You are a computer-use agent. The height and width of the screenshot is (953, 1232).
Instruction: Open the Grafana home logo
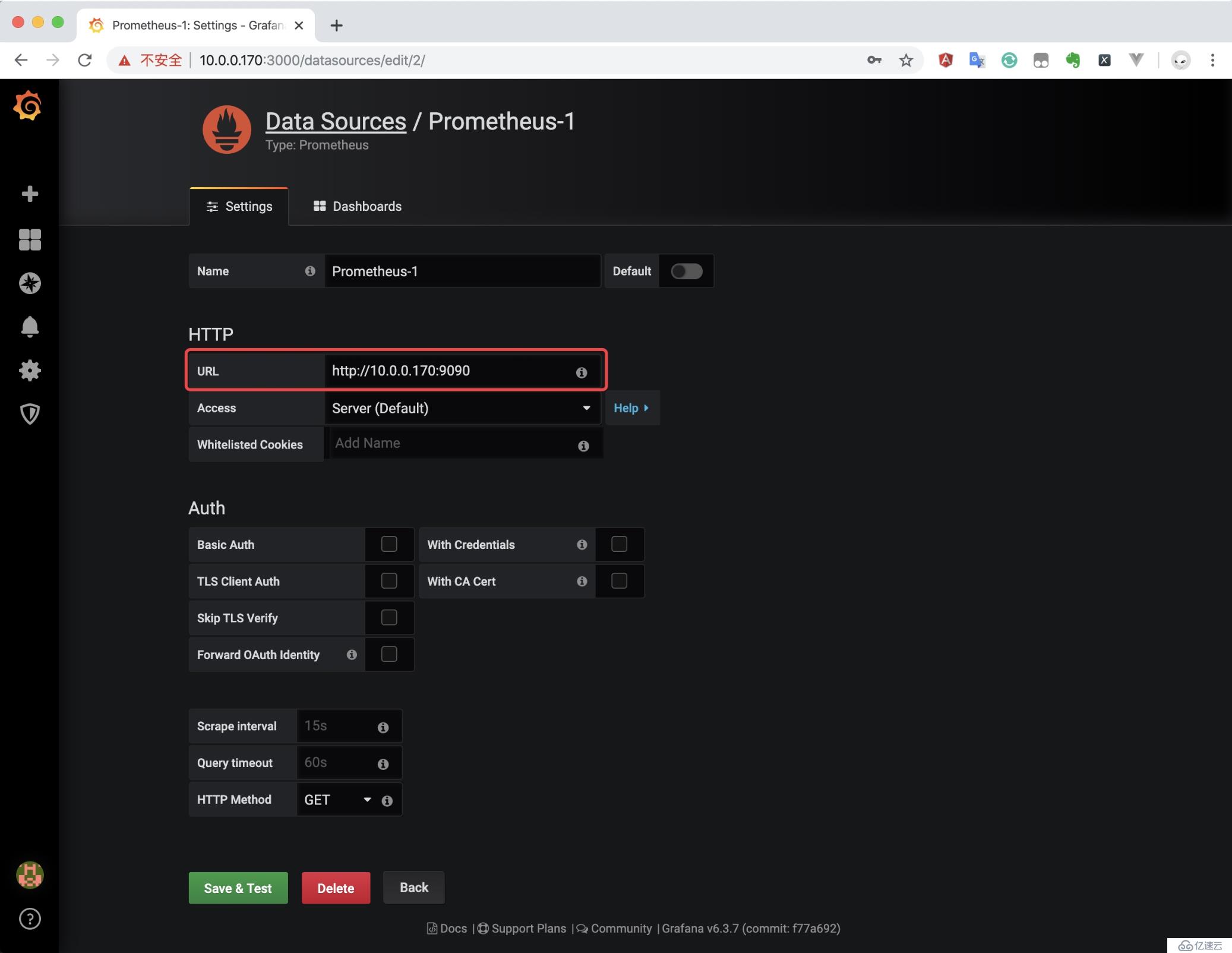(x=28, y=106)
